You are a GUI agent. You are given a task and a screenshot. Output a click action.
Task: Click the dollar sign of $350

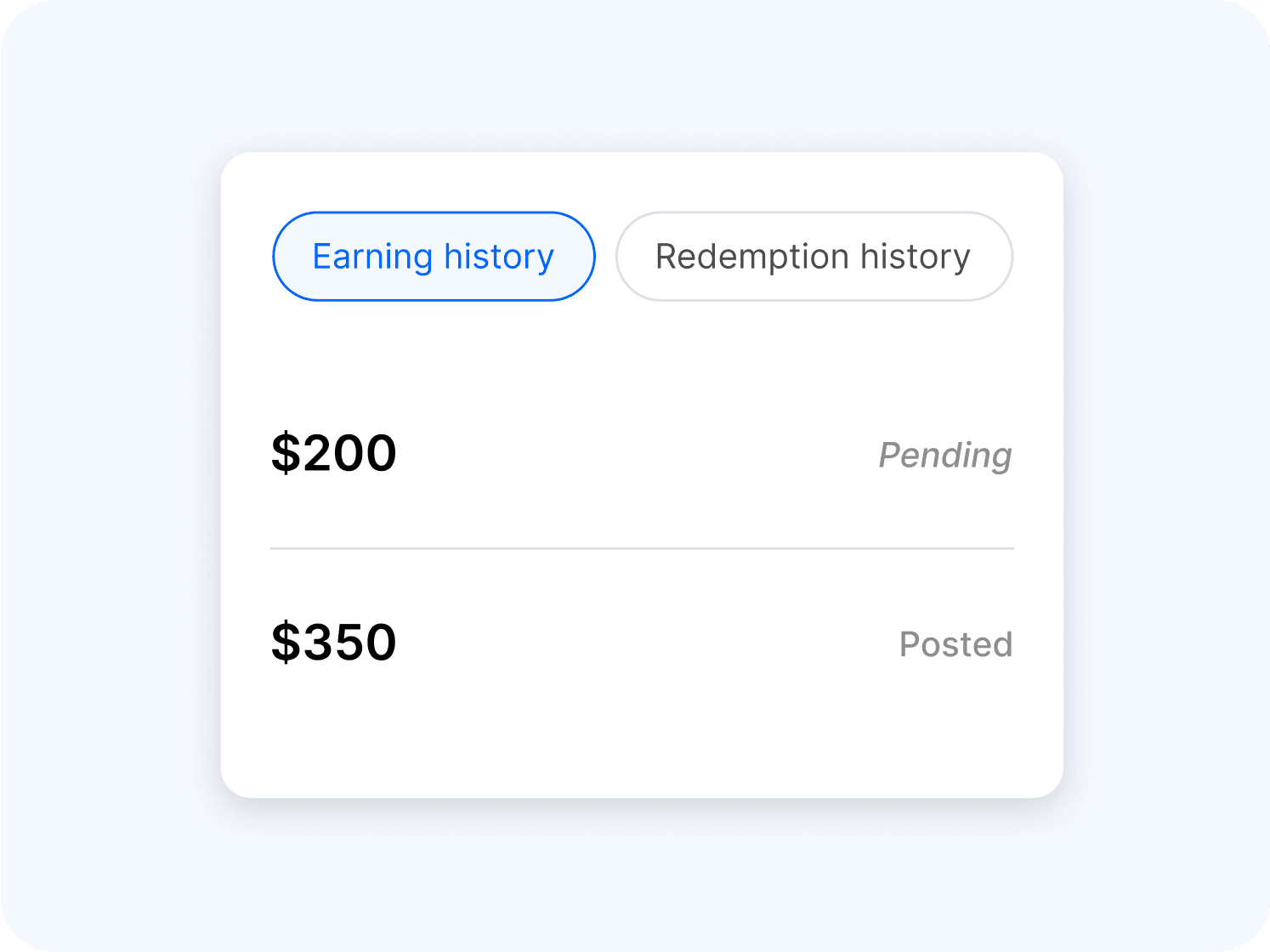coord(286,643)
